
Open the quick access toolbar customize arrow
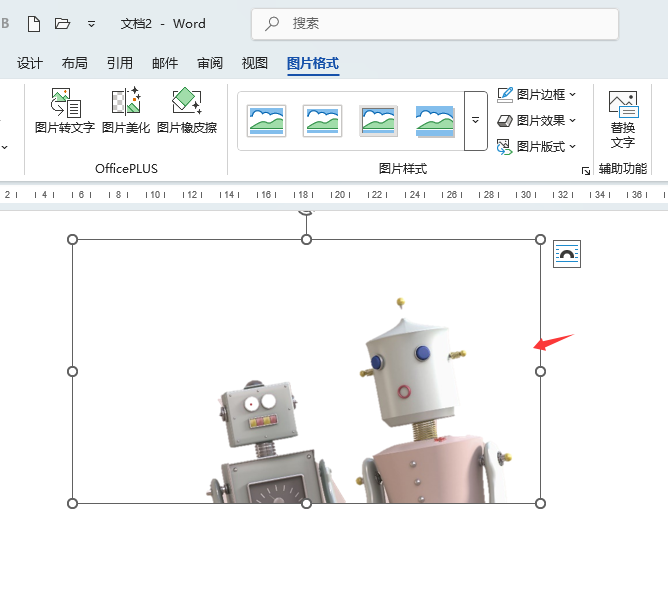tap(91, 23)
